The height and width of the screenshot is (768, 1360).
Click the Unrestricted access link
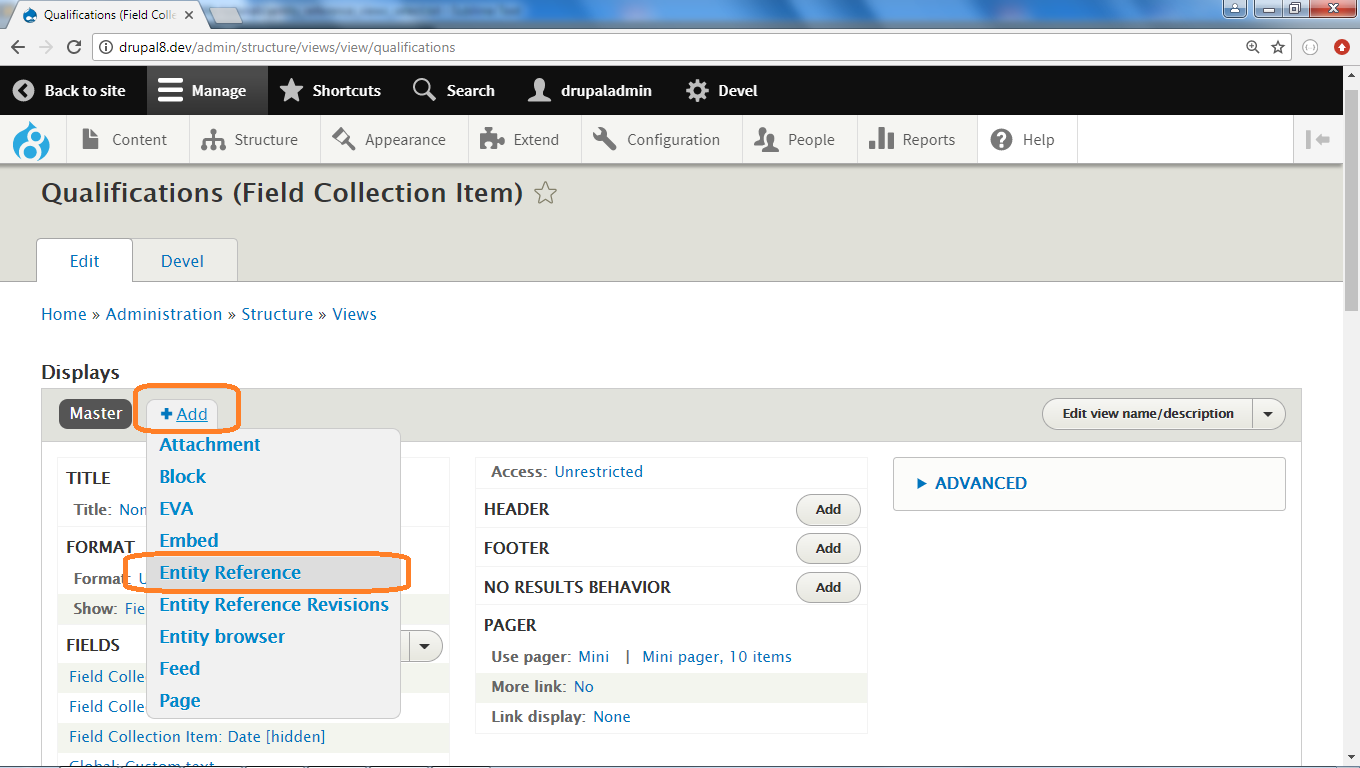coord(599,472)
